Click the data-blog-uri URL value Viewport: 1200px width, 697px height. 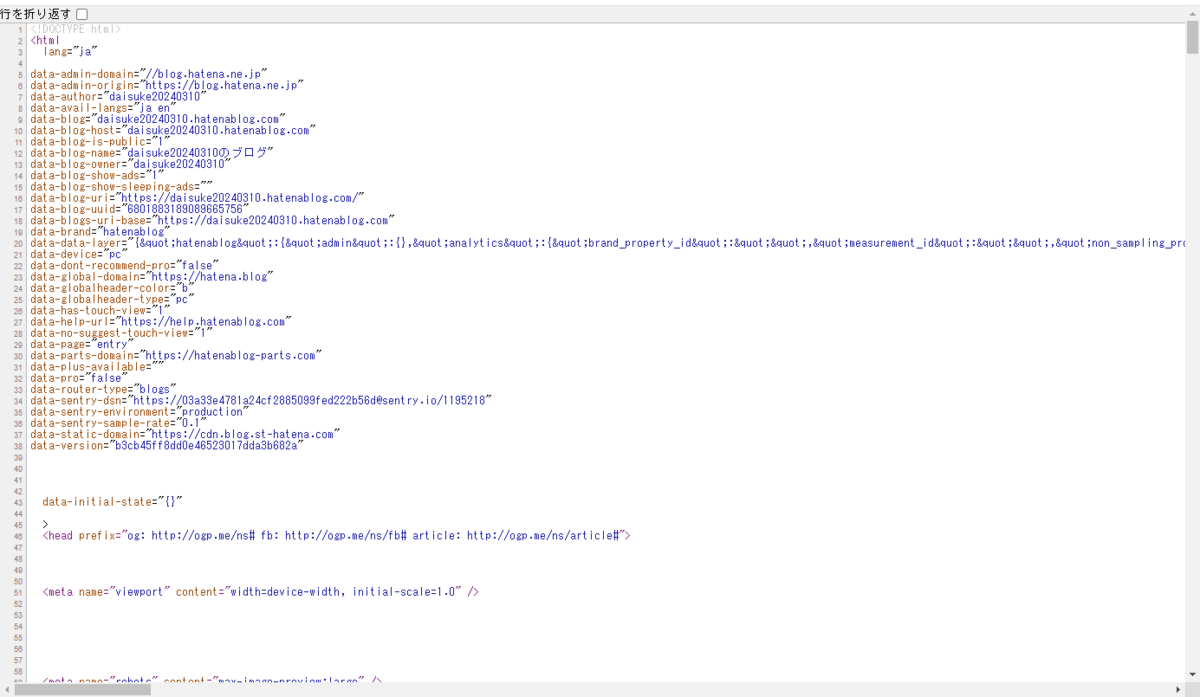pos(242,197)
